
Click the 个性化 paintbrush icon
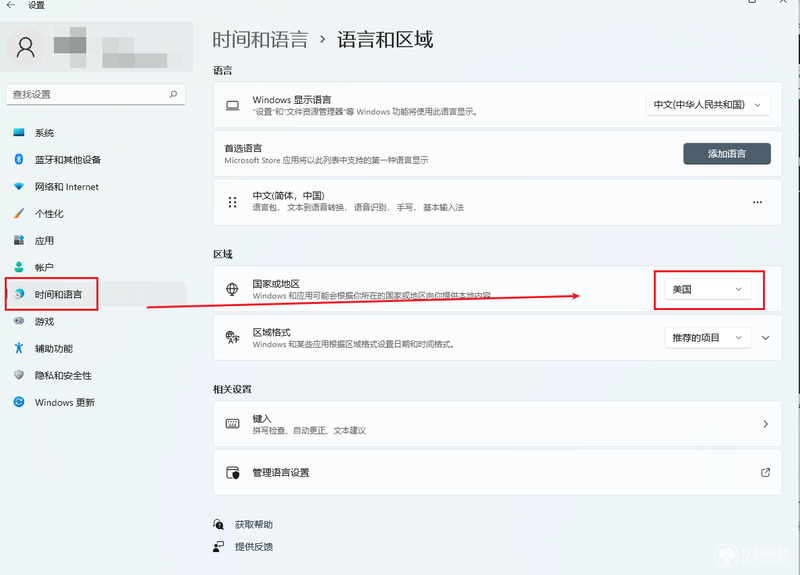click(x=19, y=213)
